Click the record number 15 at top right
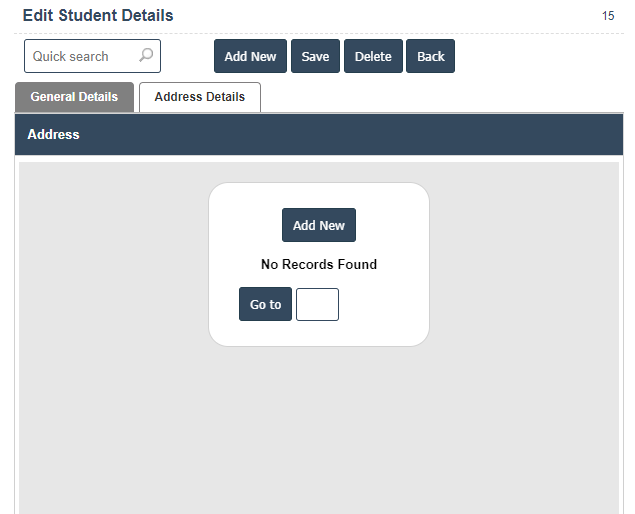Screen dimensions: 635x514 (x=608, y=16)
